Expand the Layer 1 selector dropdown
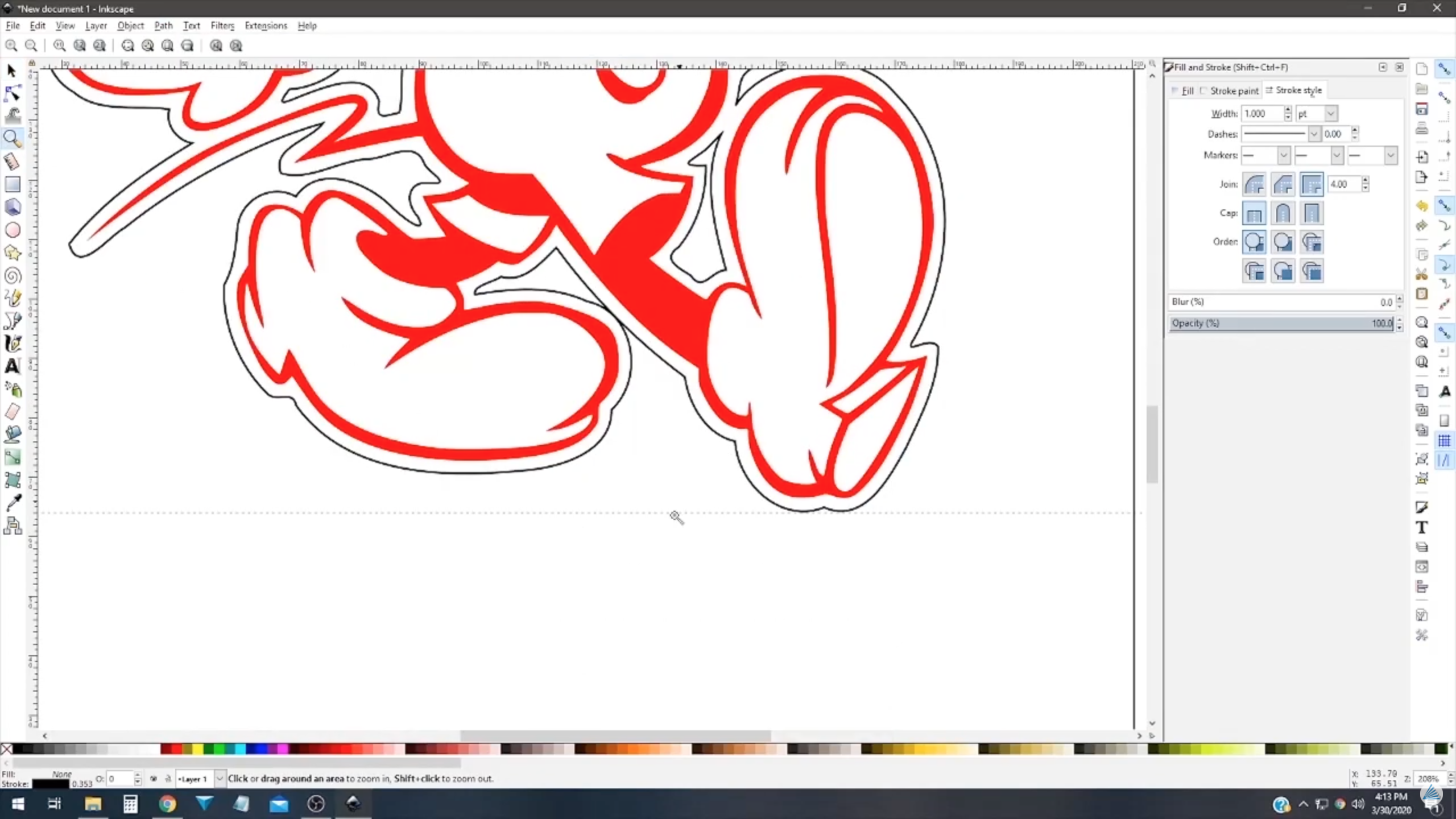1456x819 pixels. click(220, 779)
